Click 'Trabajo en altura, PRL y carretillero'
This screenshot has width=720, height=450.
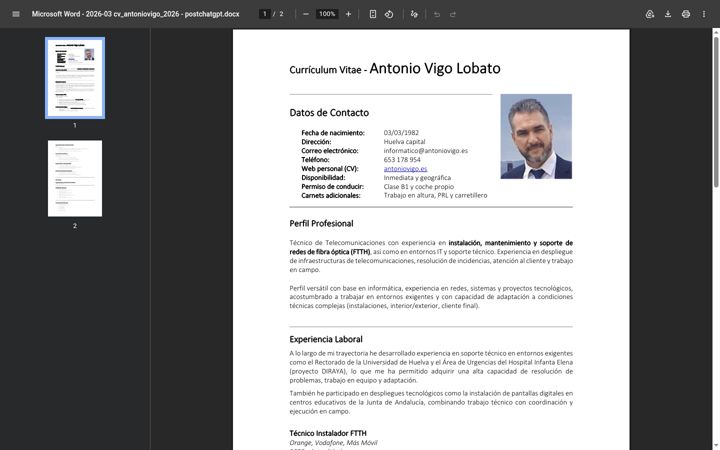point(435,195)
